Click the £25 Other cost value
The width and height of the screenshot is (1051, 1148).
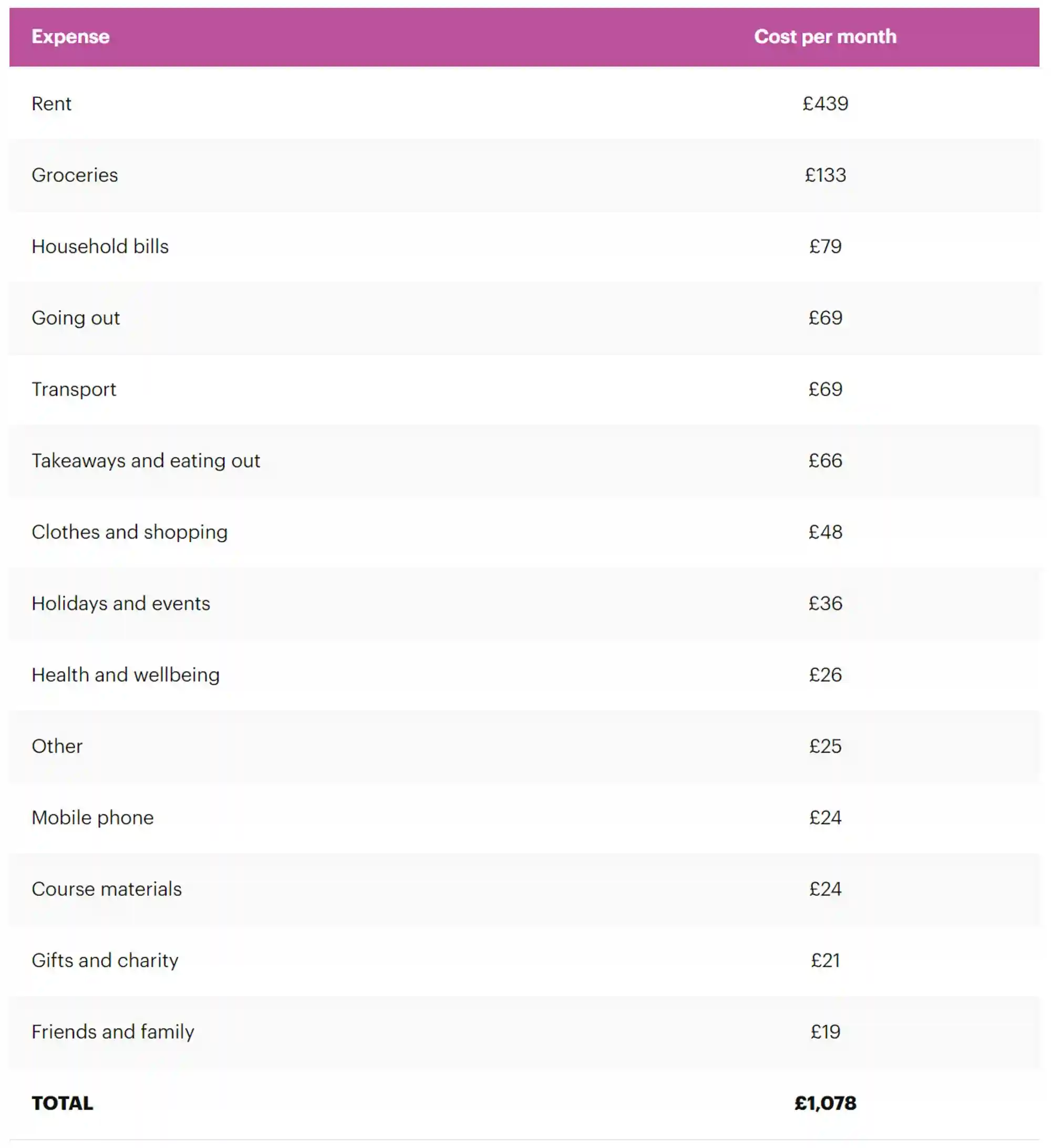click(825, 746)
